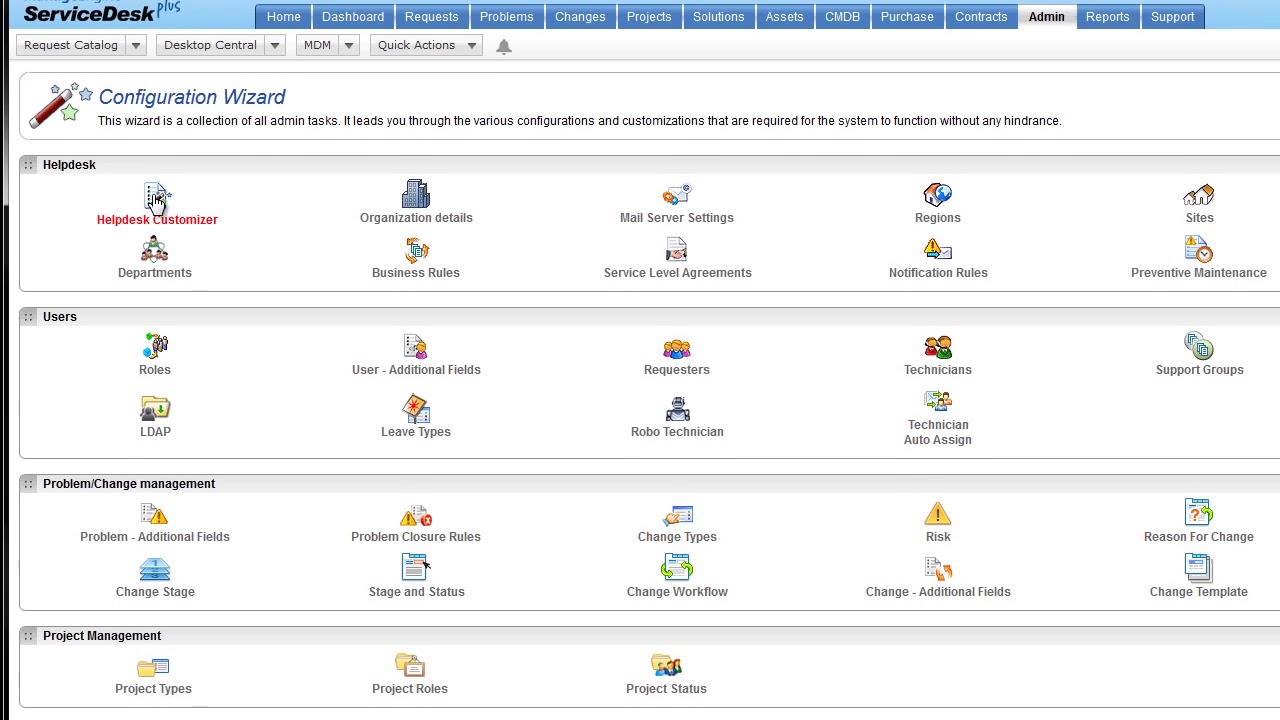This screenshot has height=720, width=1280.
Task: Open the Problem - Additional Fields icon
Action: pyautogui.click(x=155, y=514)
